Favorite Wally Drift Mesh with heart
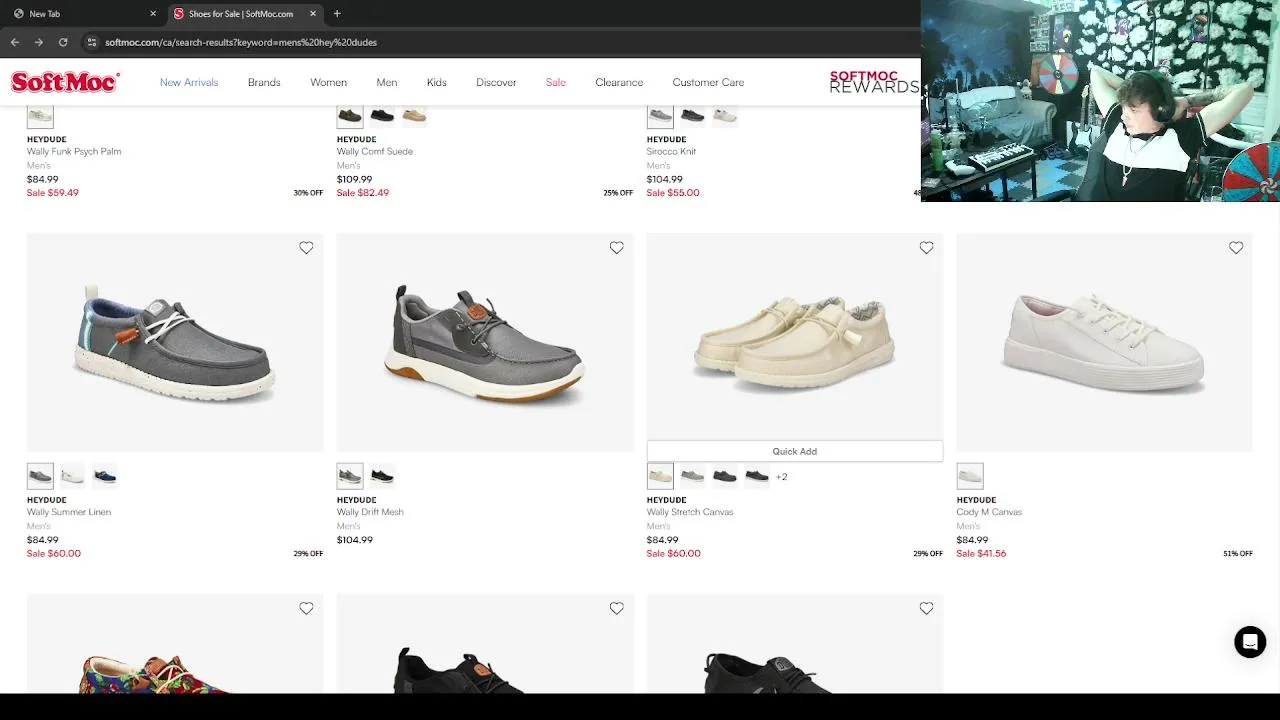The width and height of the screenshot is (1280, 720). 616,248
